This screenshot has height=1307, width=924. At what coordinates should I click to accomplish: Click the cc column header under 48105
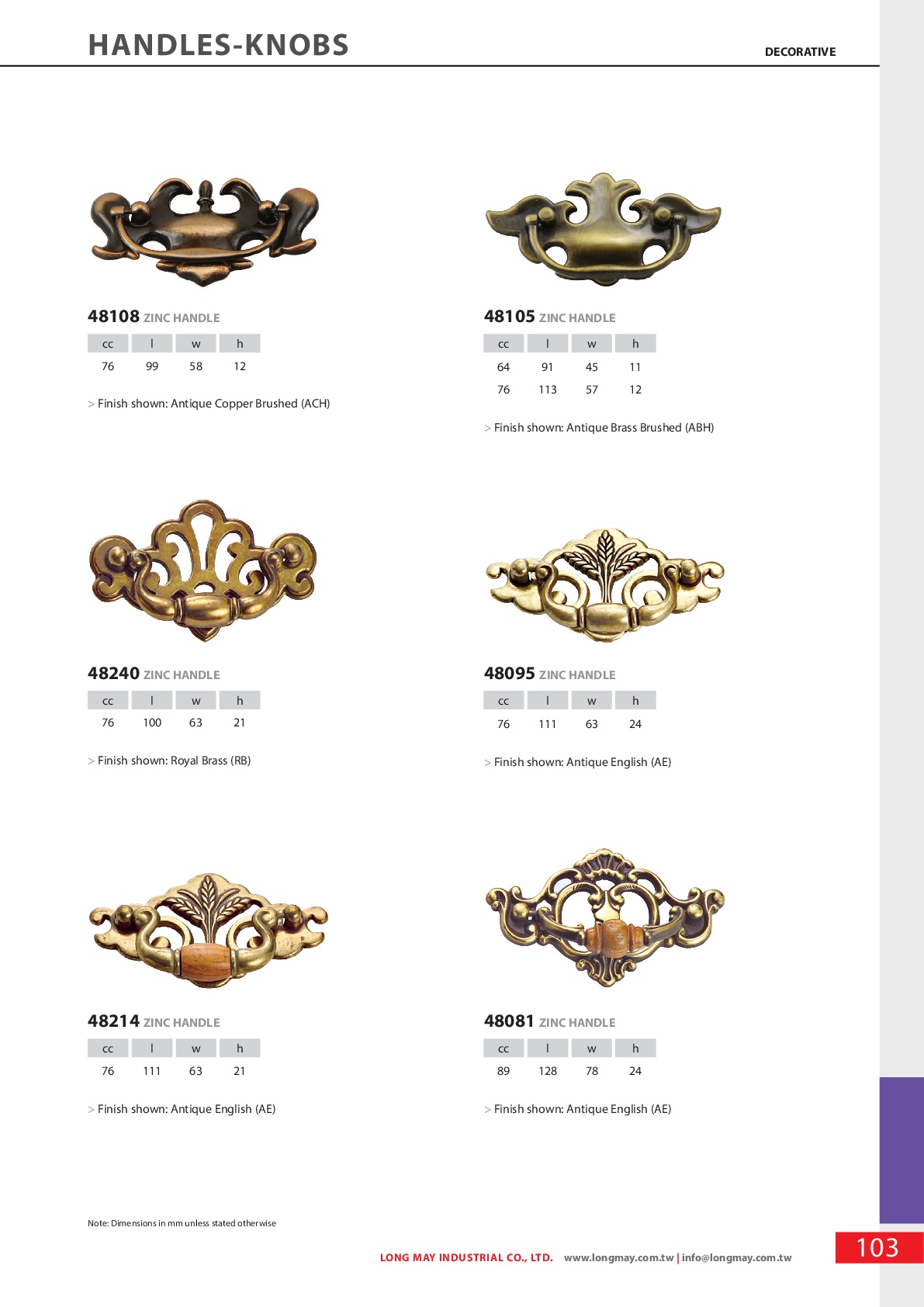[x=504, y=343]
